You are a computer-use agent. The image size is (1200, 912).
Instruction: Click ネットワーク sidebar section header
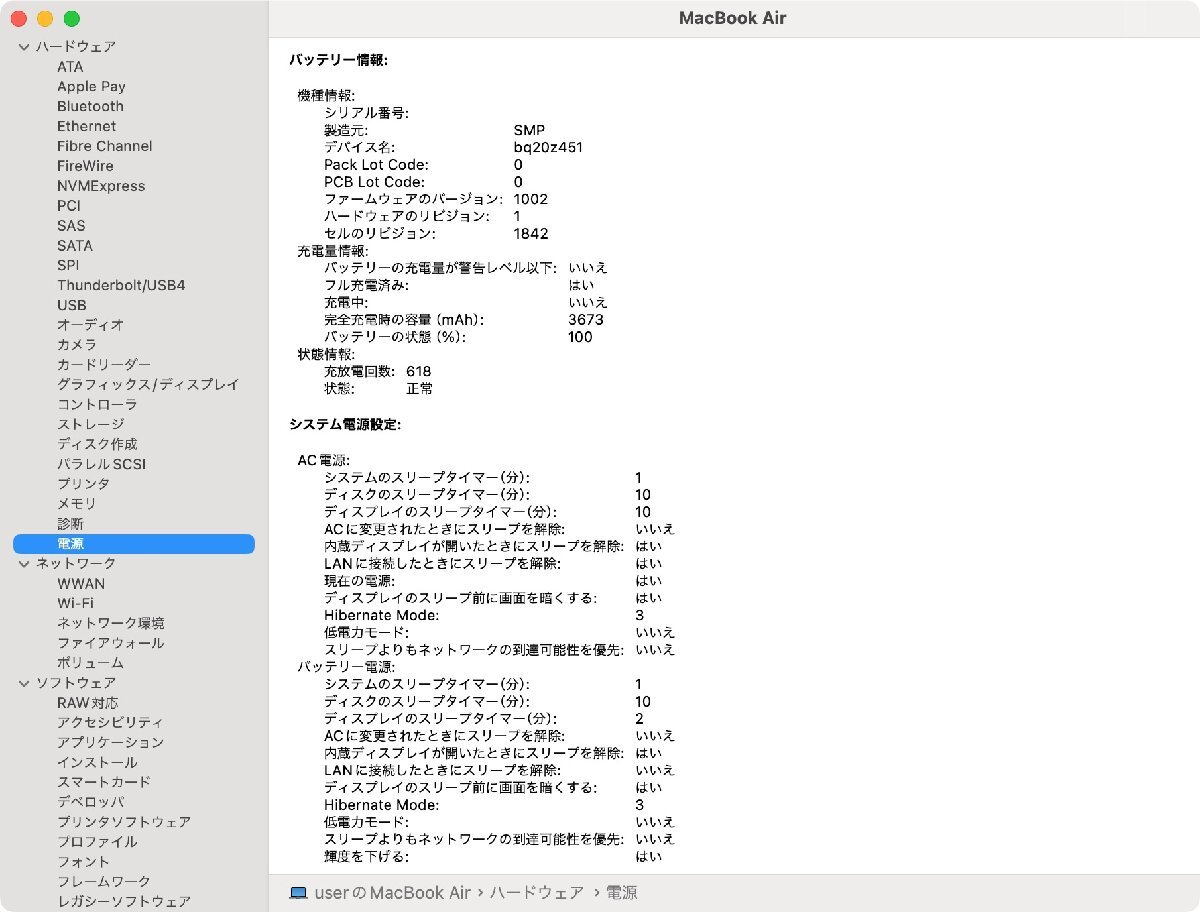[76, 564]
